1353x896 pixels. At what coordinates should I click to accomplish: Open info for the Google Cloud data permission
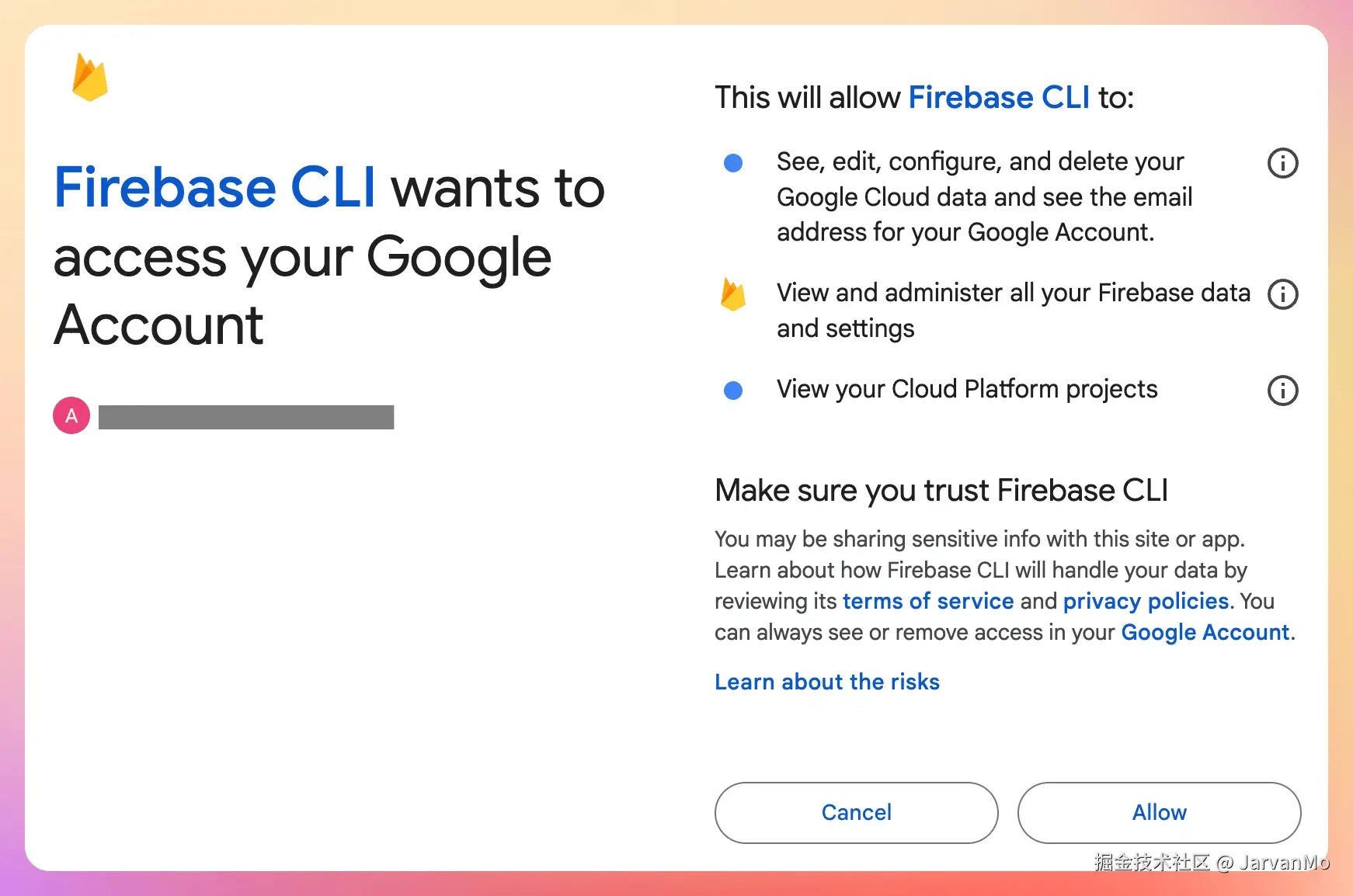[x=1282, y=163]
